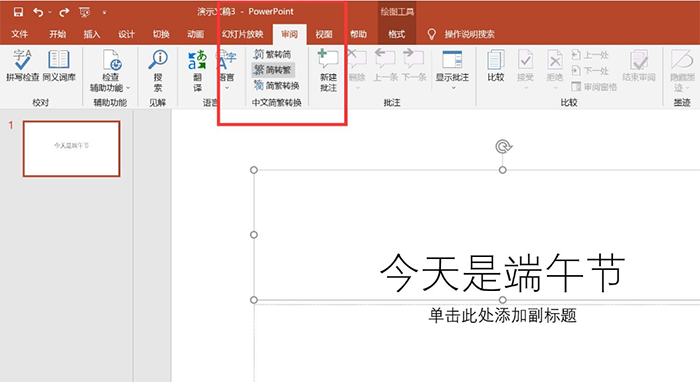
Task: Convert with 简转繁 button
Action: [x=273, y=70]
